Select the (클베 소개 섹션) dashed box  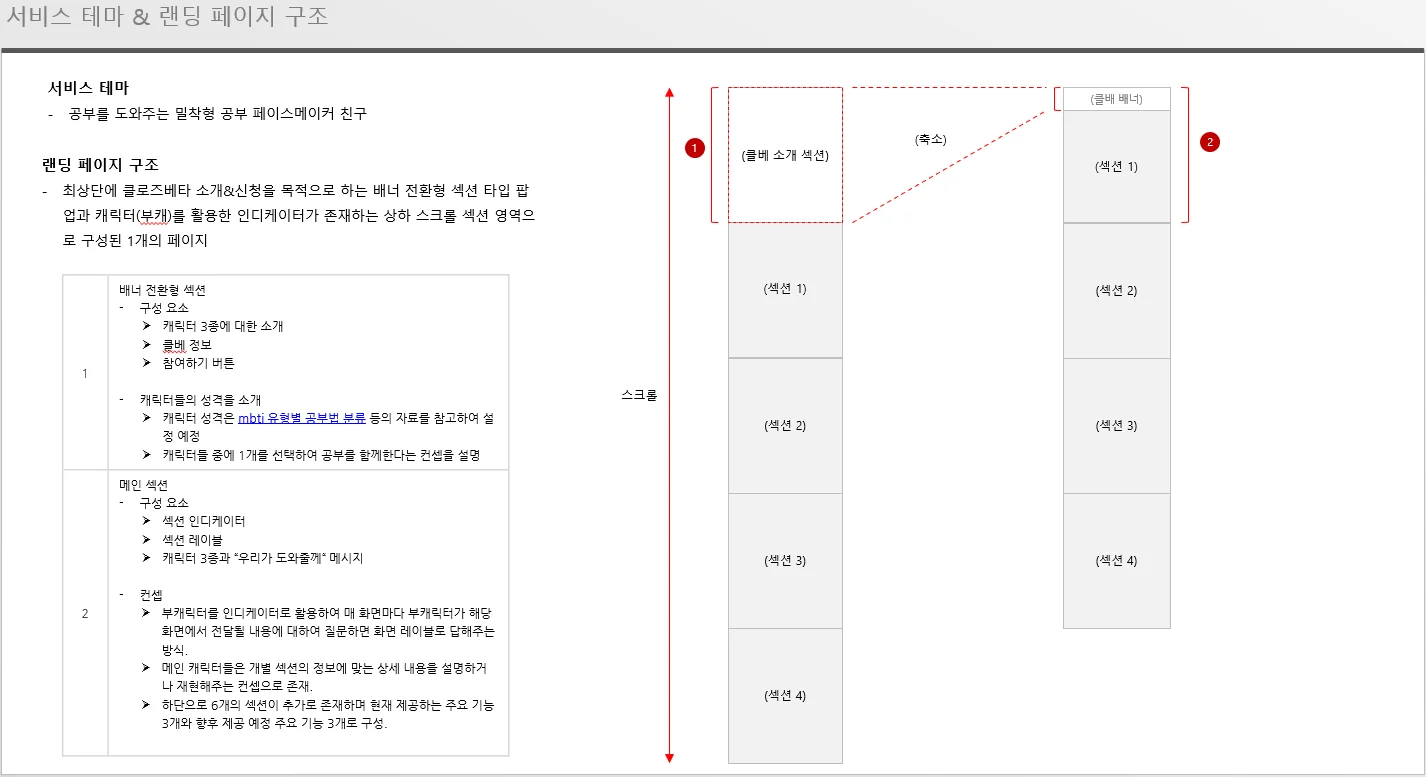pyautogui.click(x=785, y=155)
